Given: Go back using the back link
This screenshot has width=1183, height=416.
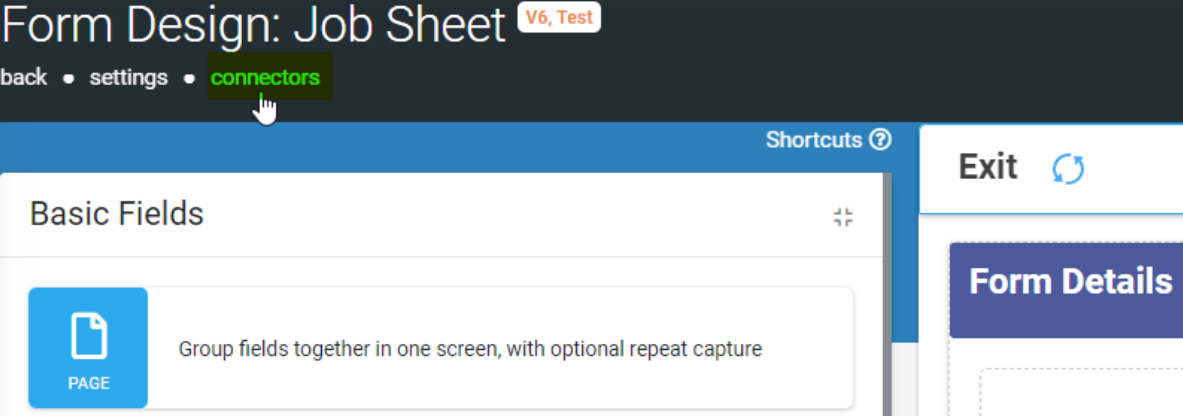Looking at the screenshot, I should pyautogui.click(x=23, y=77).
